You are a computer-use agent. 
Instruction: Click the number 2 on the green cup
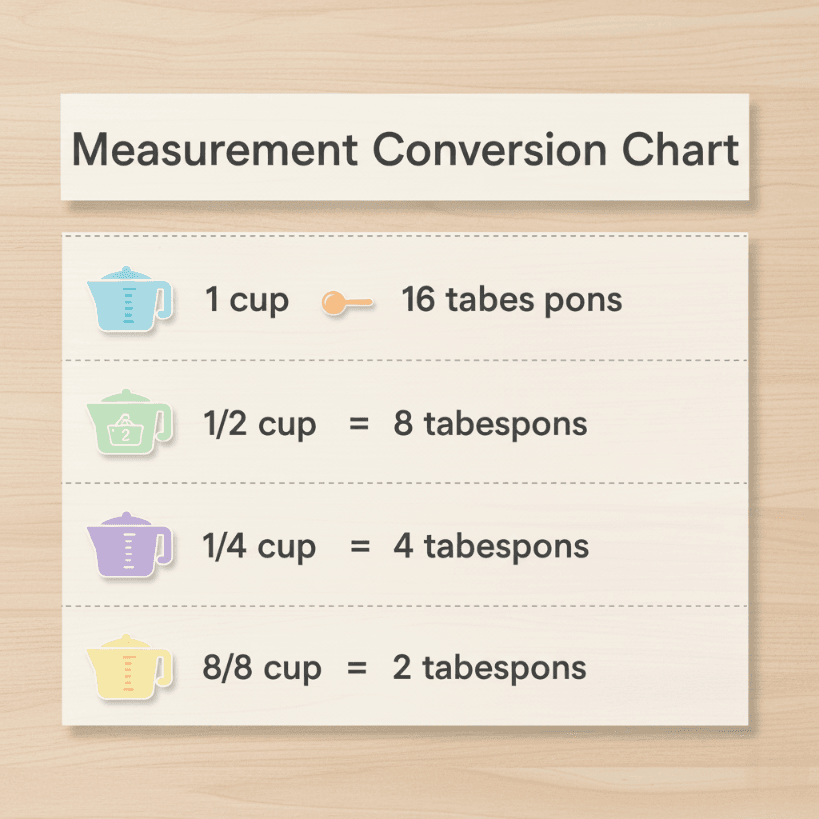tap(126, 434)
